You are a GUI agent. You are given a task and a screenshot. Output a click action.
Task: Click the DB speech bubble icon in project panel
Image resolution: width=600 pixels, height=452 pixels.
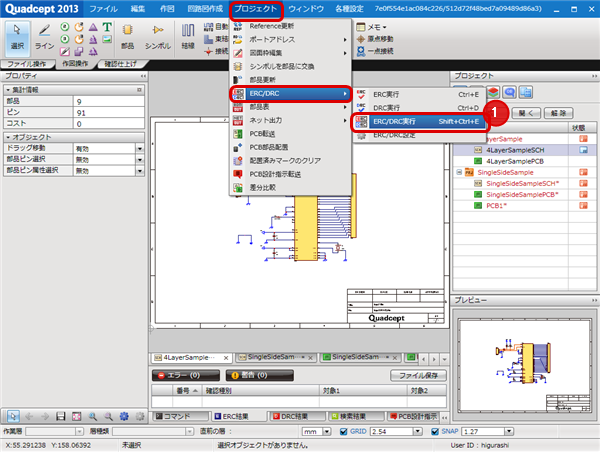coord(509,92)
